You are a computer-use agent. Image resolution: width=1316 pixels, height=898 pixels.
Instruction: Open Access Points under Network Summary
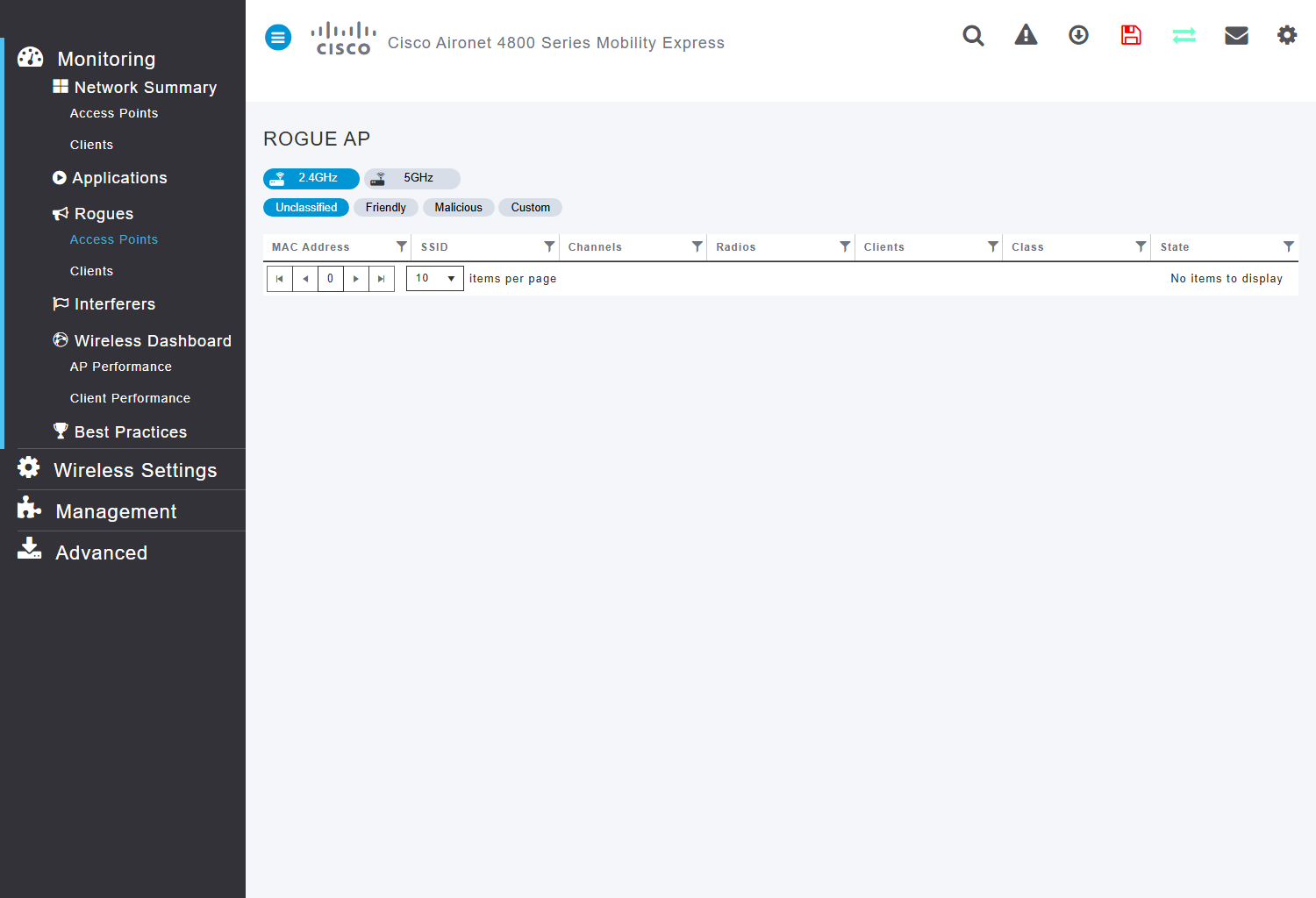pos(114,113)
